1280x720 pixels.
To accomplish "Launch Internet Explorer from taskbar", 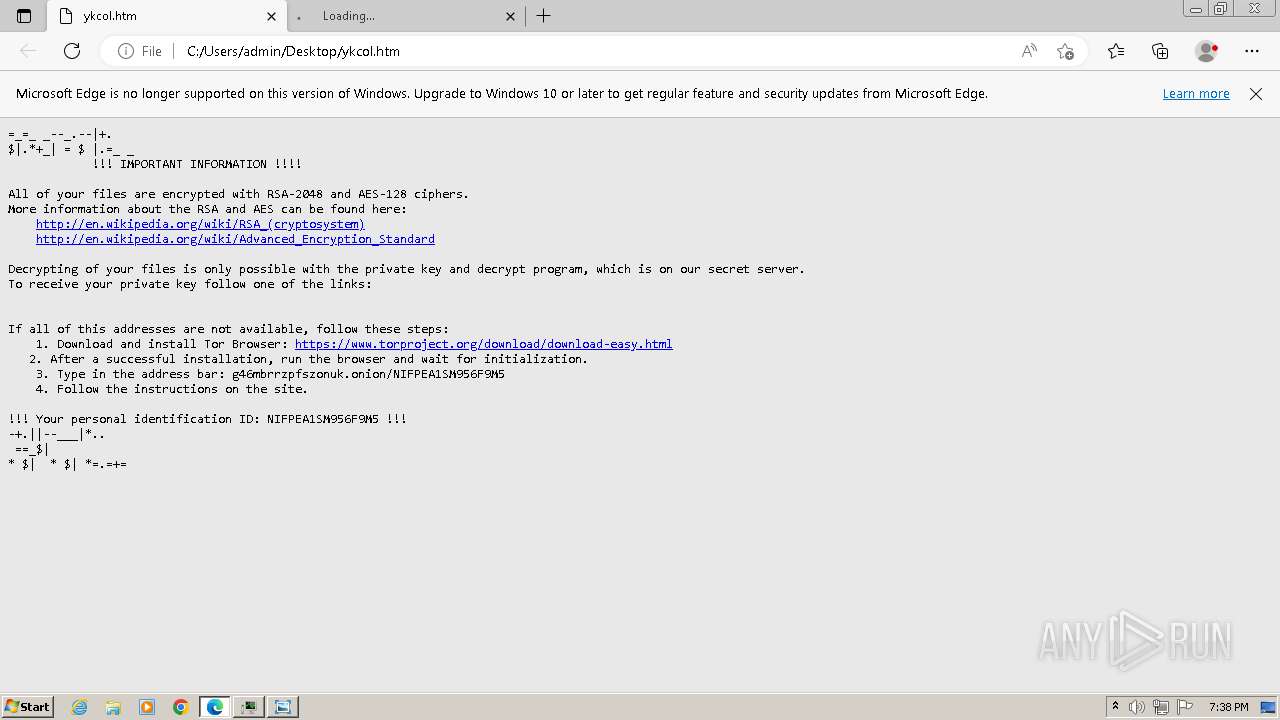I will (79, 707).
